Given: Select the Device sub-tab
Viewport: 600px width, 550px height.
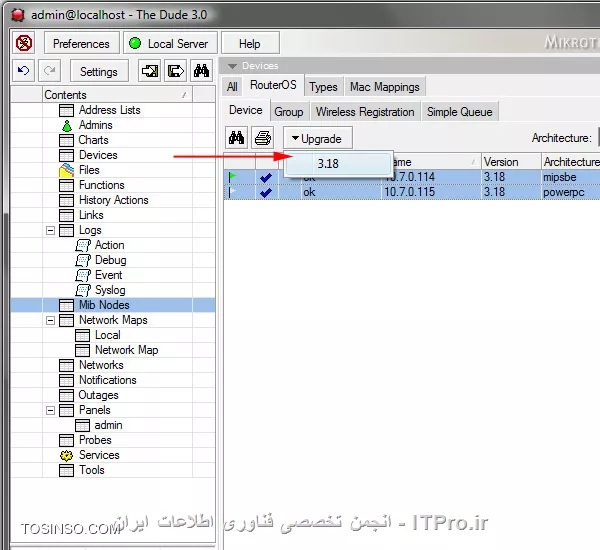Looking at the screenshot, I should [246, 110].
